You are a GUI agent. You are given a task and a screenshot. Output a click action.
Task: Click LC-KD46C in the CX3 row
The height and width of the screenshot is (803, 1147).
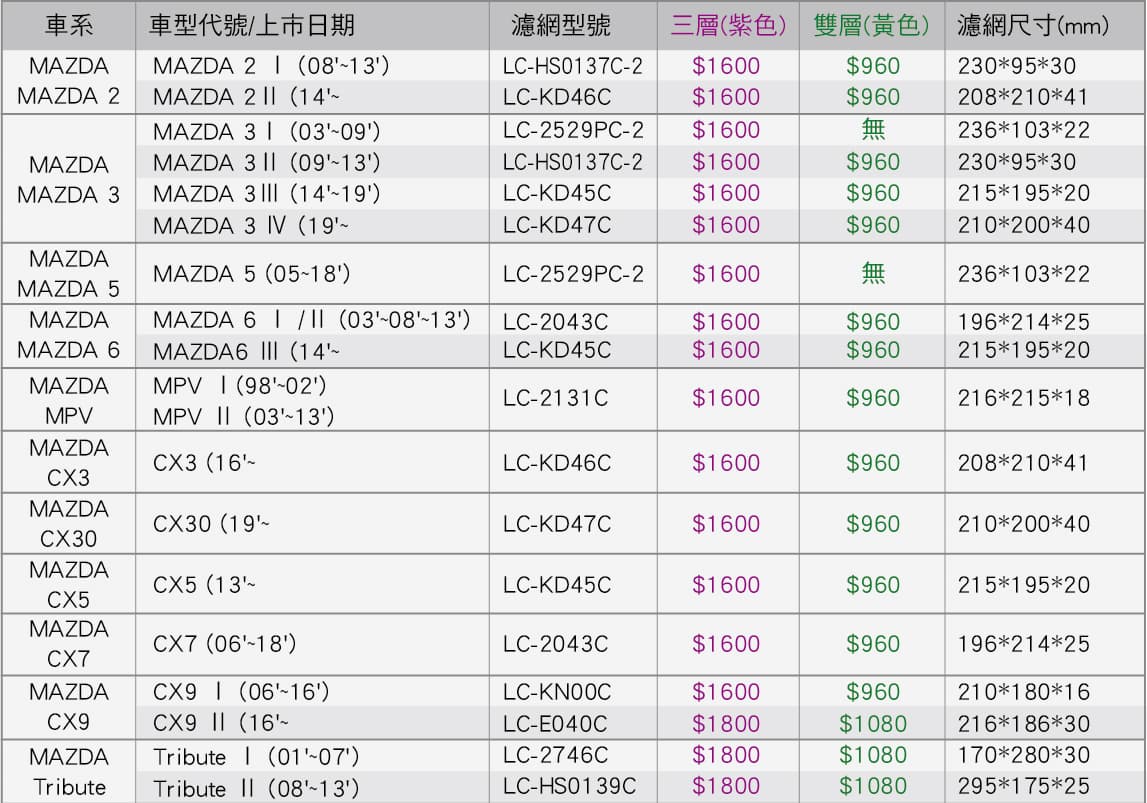coord(557,463)
